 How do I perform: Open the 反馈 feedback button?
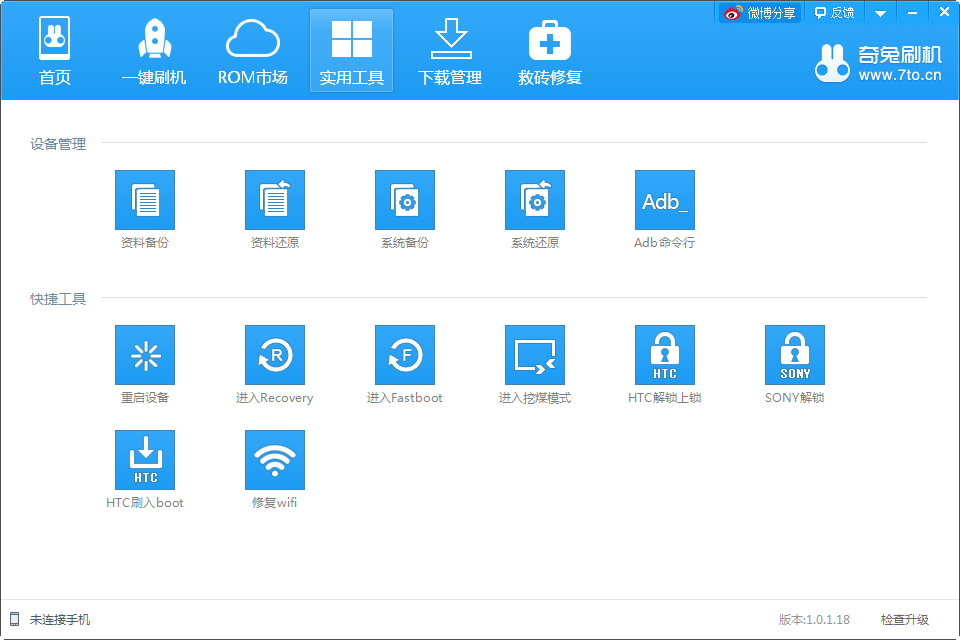tap(834, 13)
